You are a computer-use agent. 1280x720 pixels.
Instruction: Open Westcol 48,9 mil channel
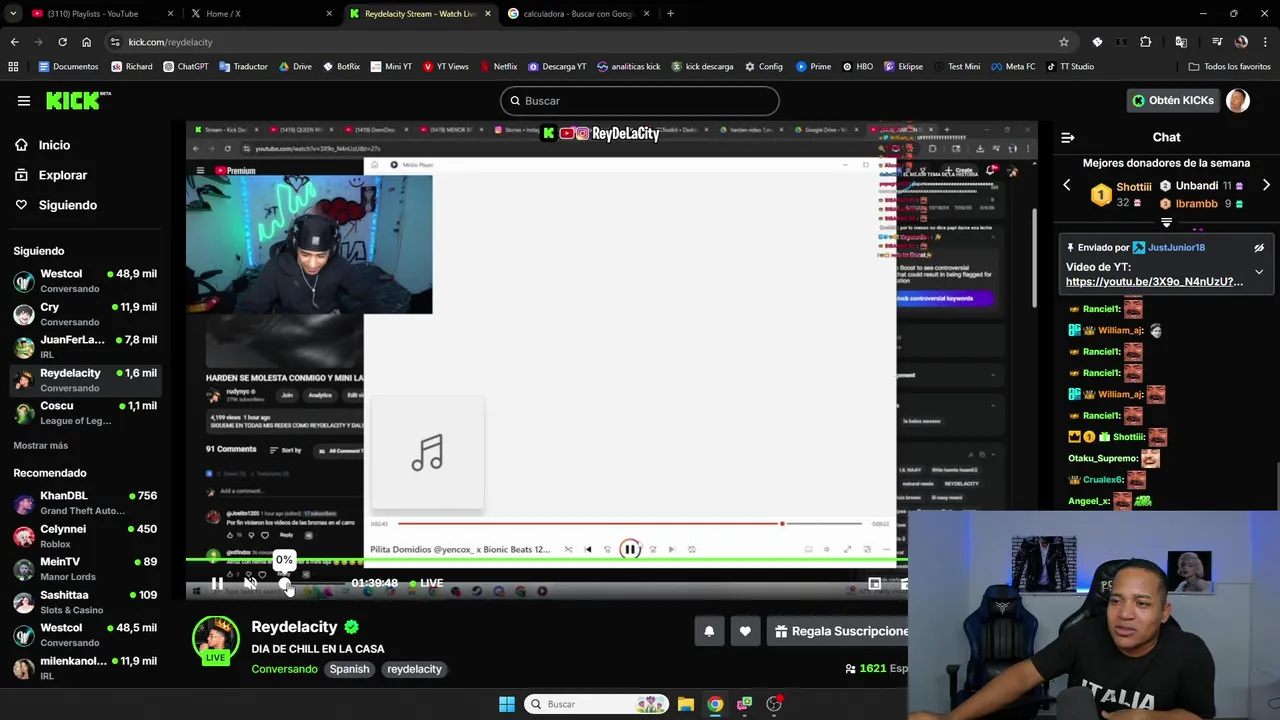[85, 281]
